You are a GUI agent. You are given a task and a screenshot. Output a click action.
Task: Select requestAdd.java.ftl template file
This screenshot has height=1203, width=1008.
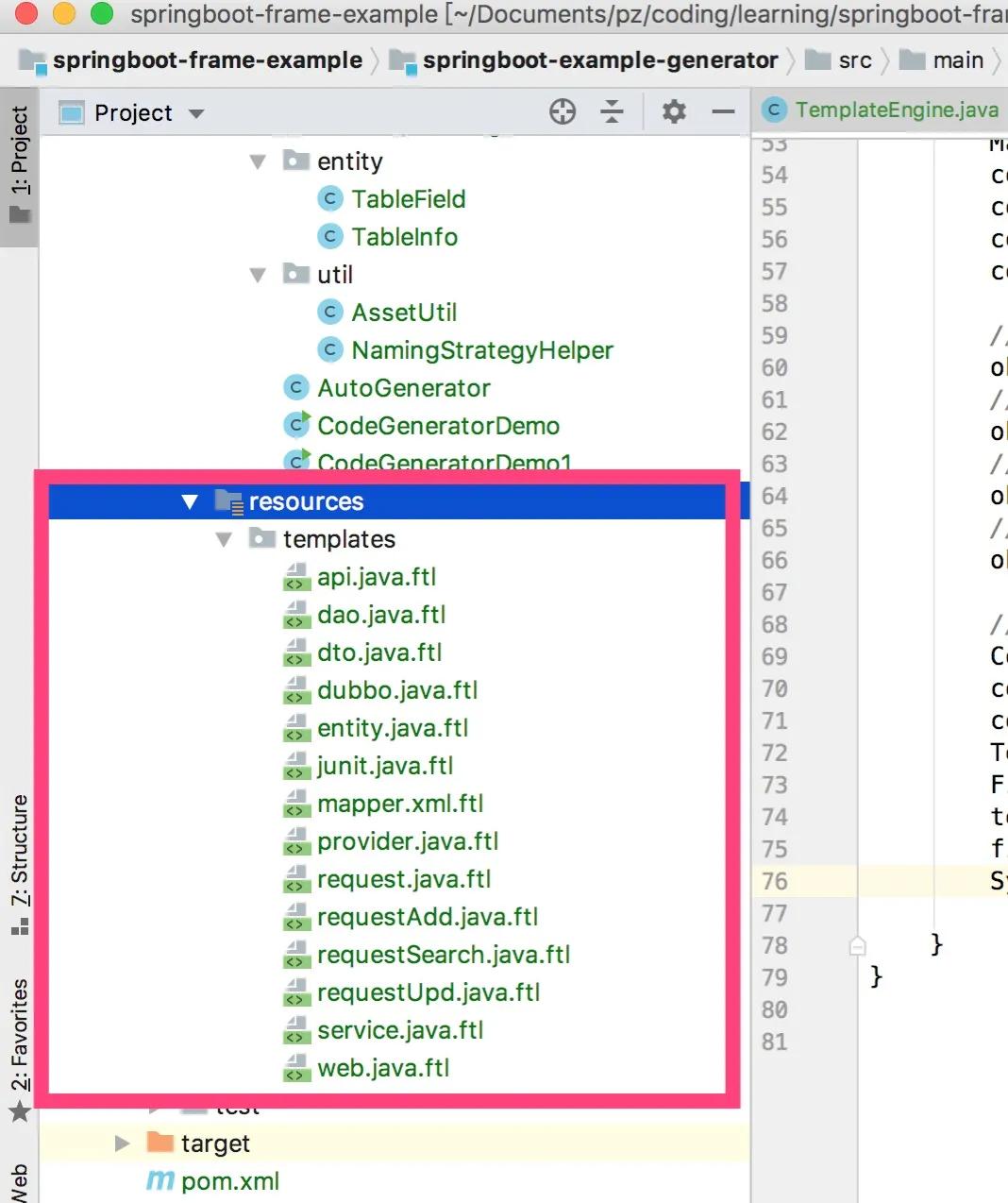coord(428,917)
